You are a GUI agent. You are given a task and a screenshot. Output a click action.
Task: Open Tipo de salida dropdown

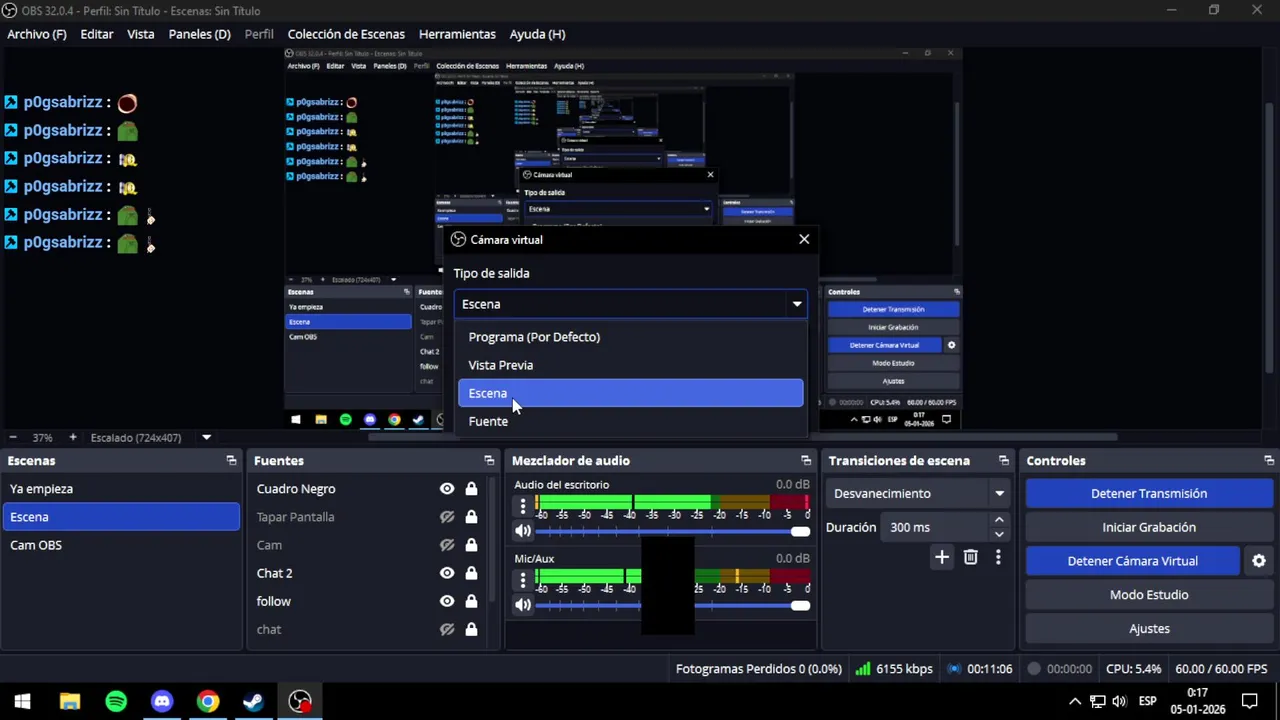point(630,304)
